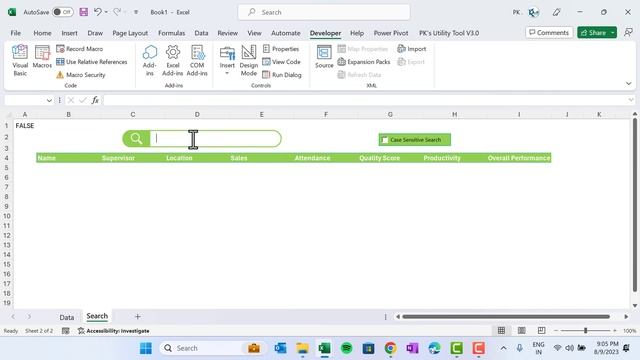The height and width of the screenshot is (360, 640).
Task: Click inside the worksheet search text box
Action: (215, 139)
